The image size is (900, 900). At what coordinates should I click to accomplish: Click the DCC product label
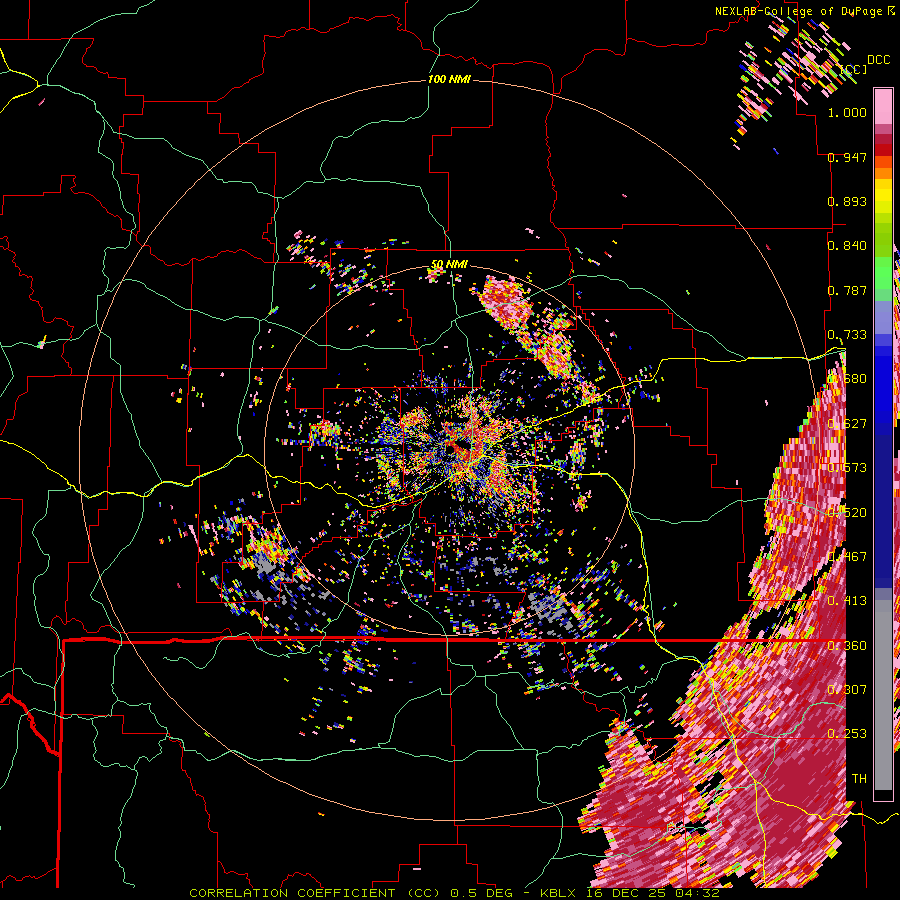coord(879,60)
